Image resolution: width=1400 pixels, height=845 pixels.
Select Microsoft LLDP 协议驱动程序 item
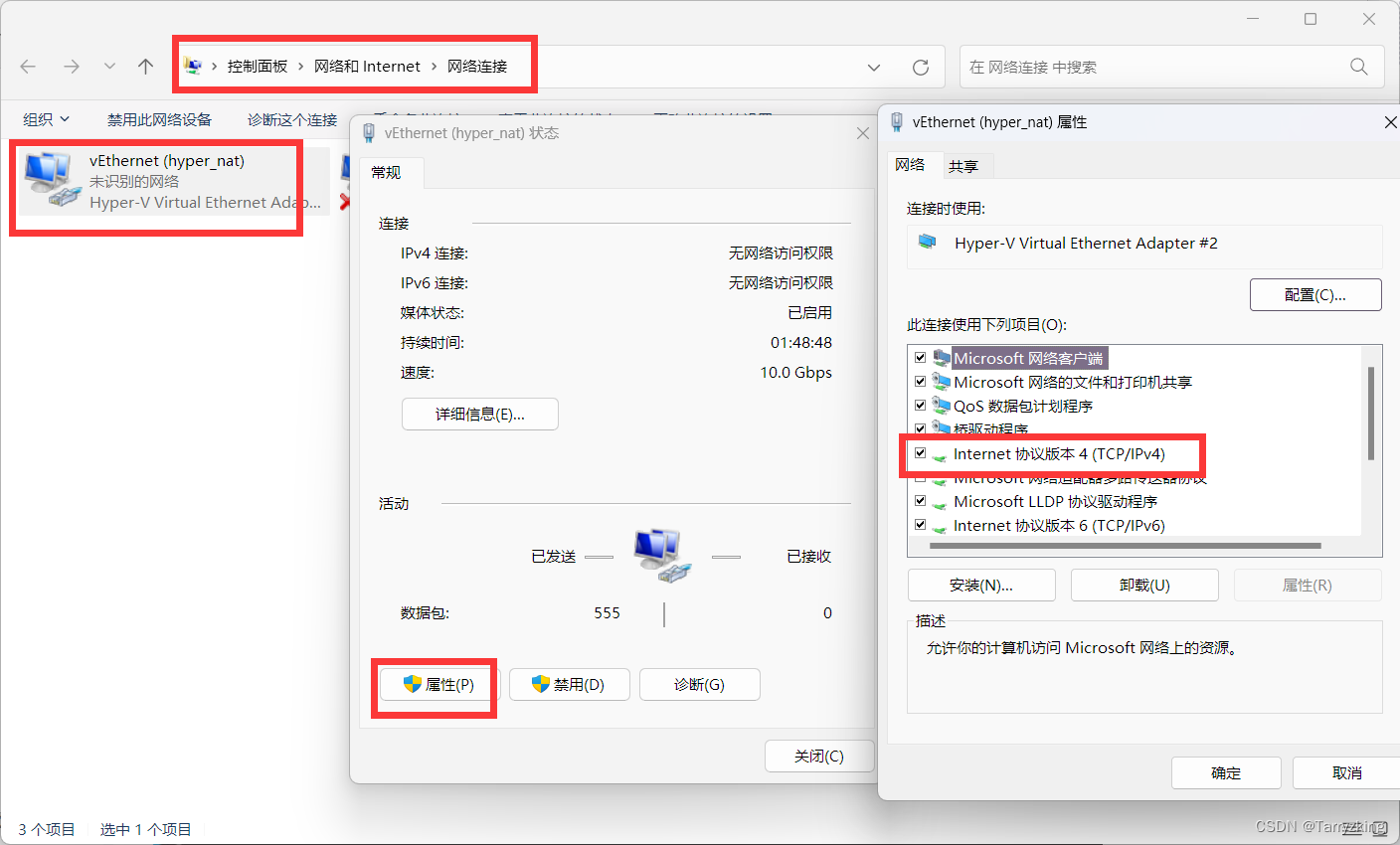1055,502
